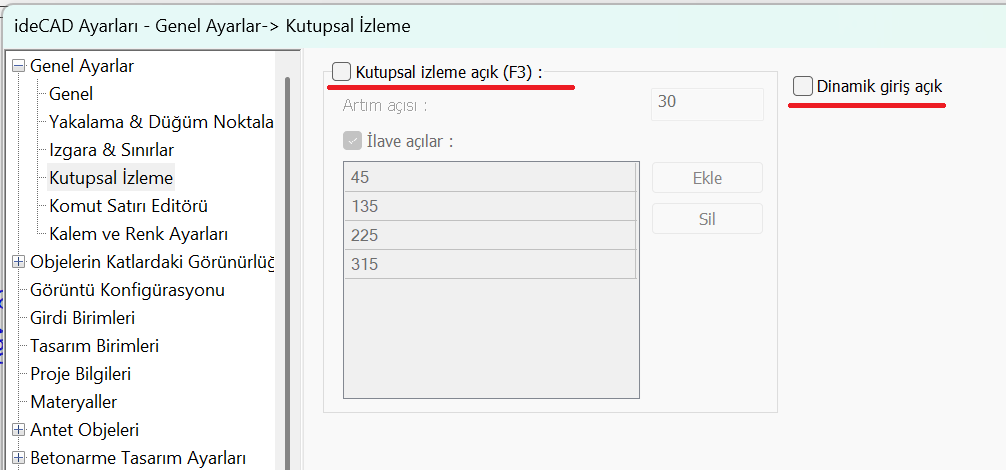Expand the Betonarme Tasarım Ayarları node

18,459
